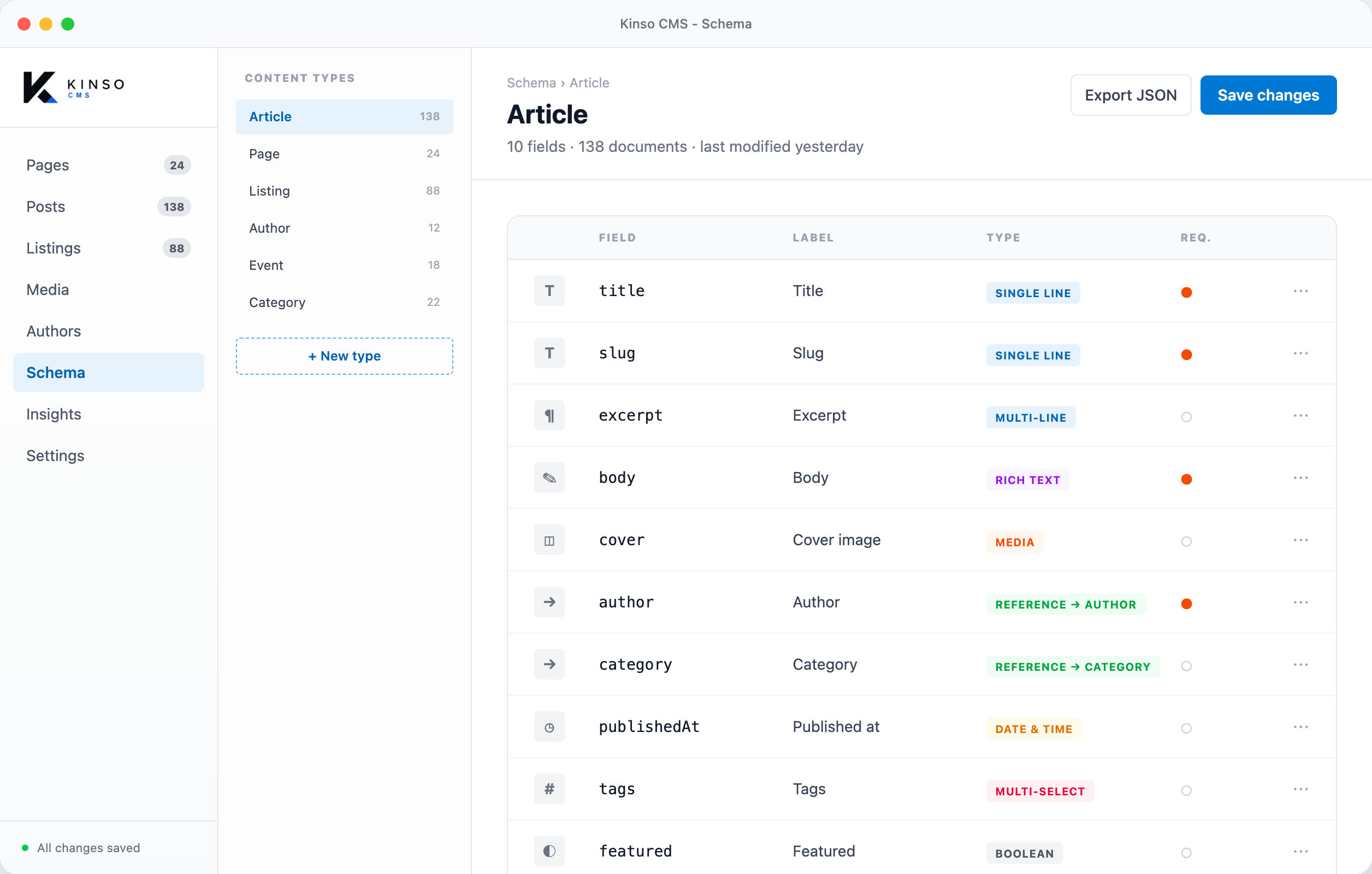The height and width of the screenshot is (874, 1372).
Task: Open the more options menu for body
Action: coord(1301,477)
